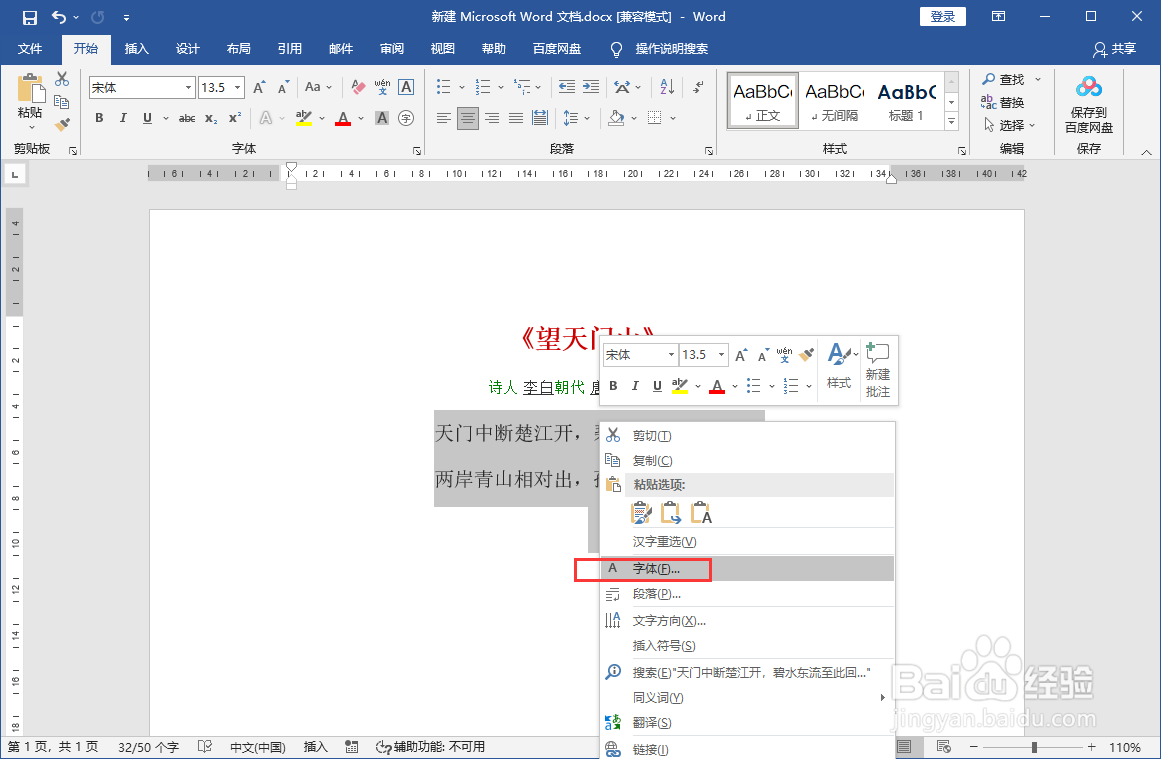Apply character border in ribbon
This screenshot has height=759, width=1161.
406,87
